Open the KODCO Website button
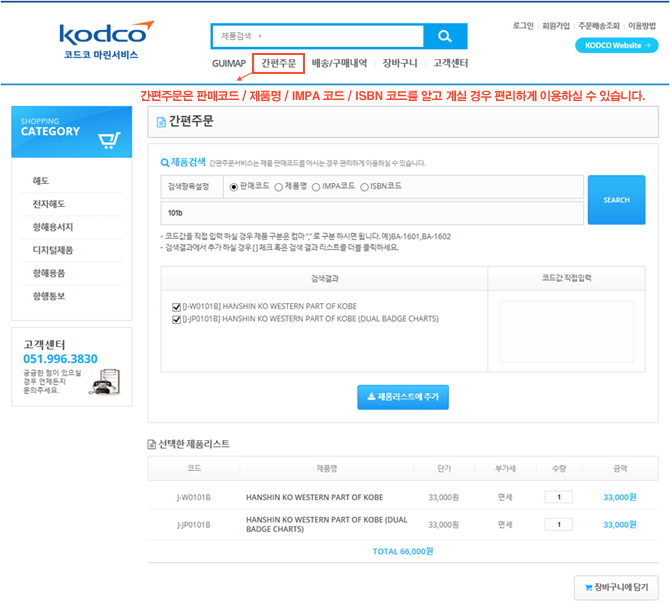Image resolution: width=670 pixels, height=603 pixels. click(x=617, y=45)
